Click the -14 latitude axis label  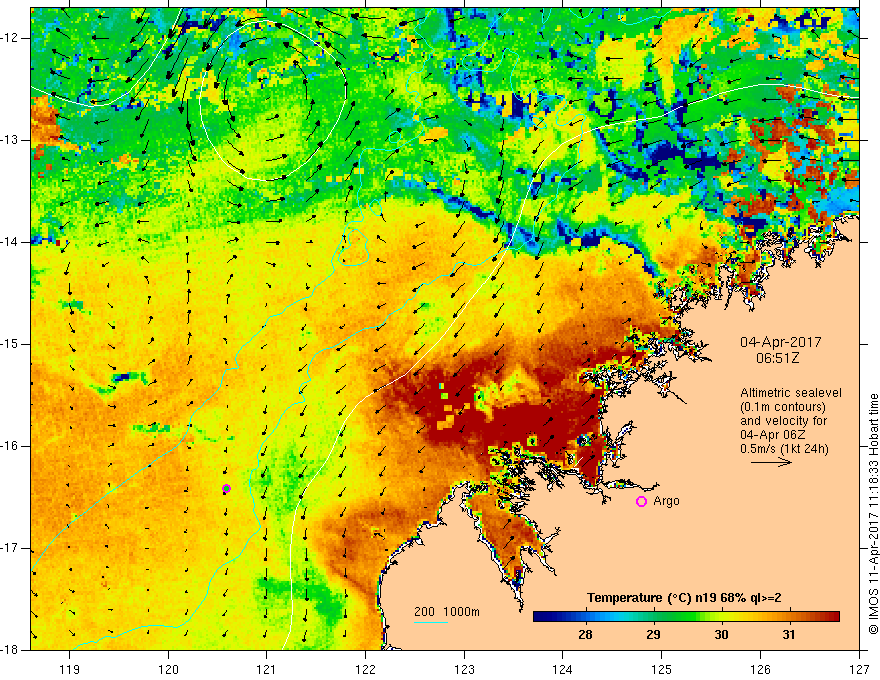click(10, 242)
